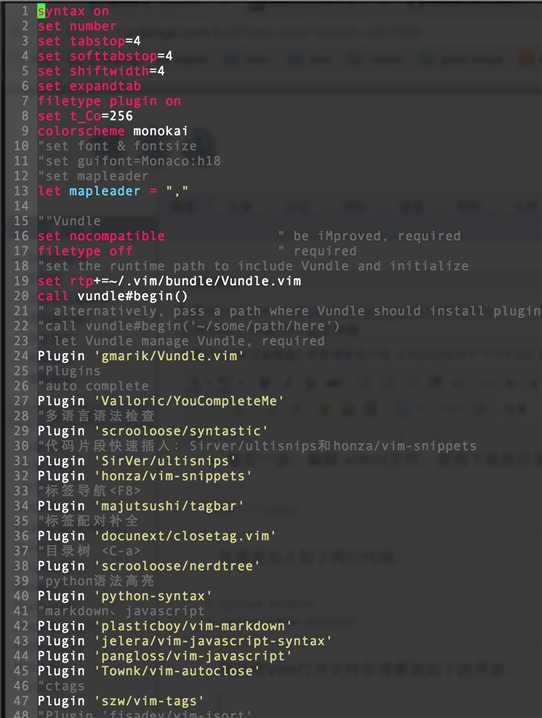Click Plugin 'Townk/vim-autoclose' line
Viewport: 542px width, 718px height.
coord(149,671)
